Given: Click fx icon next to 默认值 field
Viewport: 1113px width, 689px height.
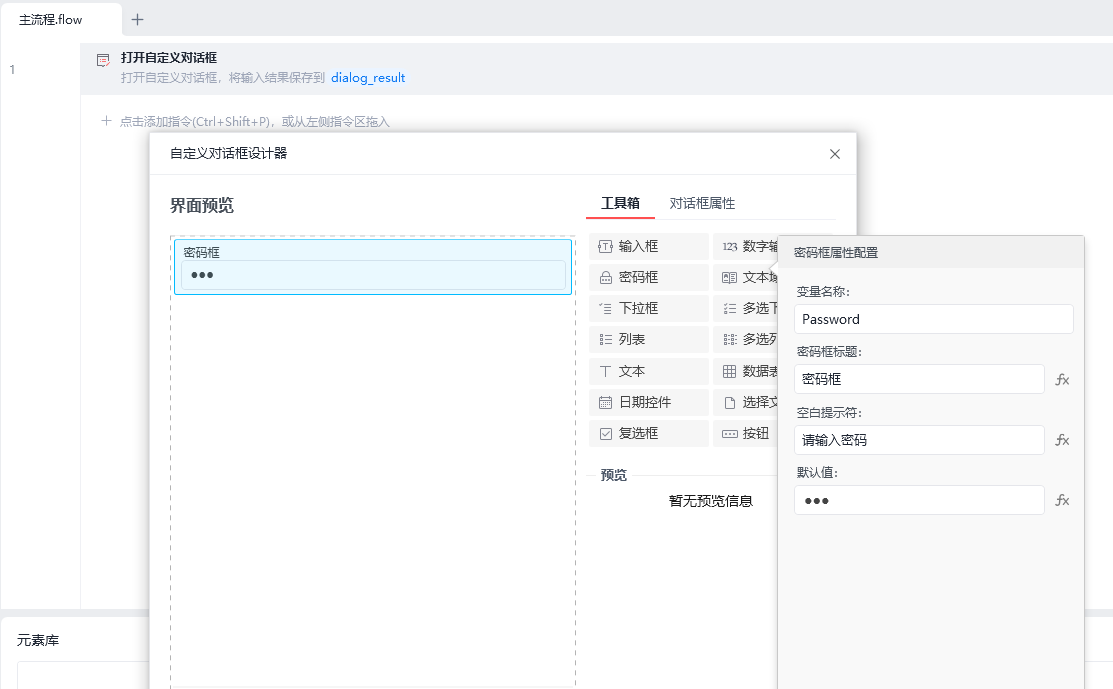Looking at the screenshot, I should click(x=1063, y=500).
